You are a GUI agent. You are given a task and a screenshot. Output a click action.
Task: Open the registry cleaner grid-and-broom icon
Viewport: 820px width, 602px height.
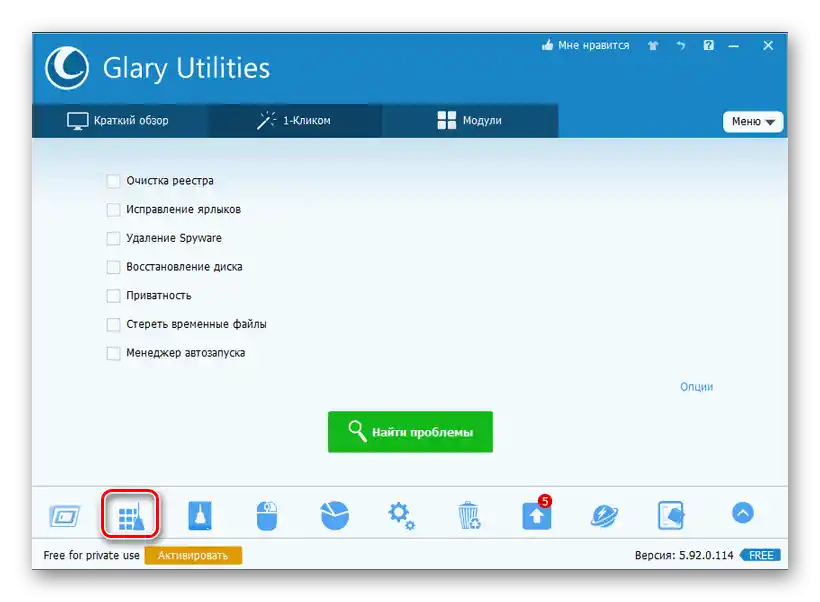(131, 516)
